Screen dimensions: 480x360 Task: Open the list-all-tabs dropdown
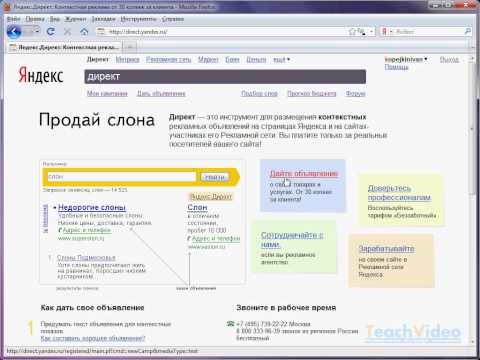point(473,48)
